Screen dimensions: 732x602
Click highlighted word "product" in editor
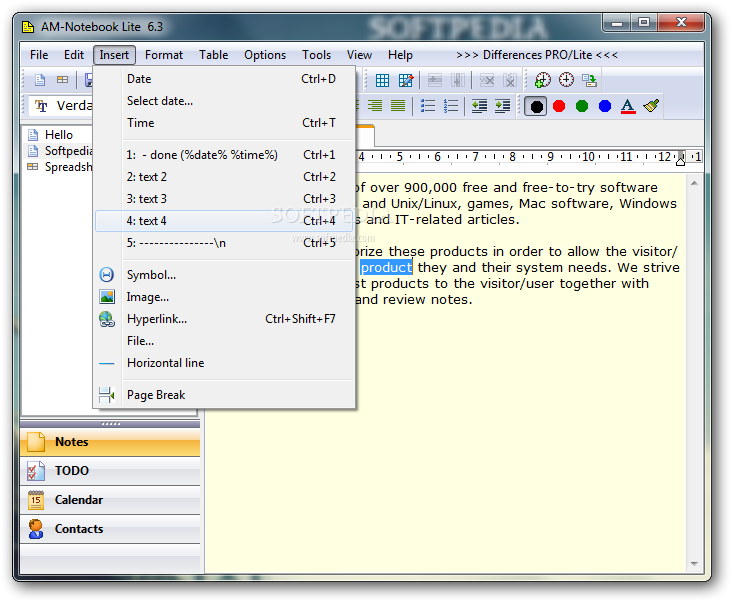tap(386, 267)
